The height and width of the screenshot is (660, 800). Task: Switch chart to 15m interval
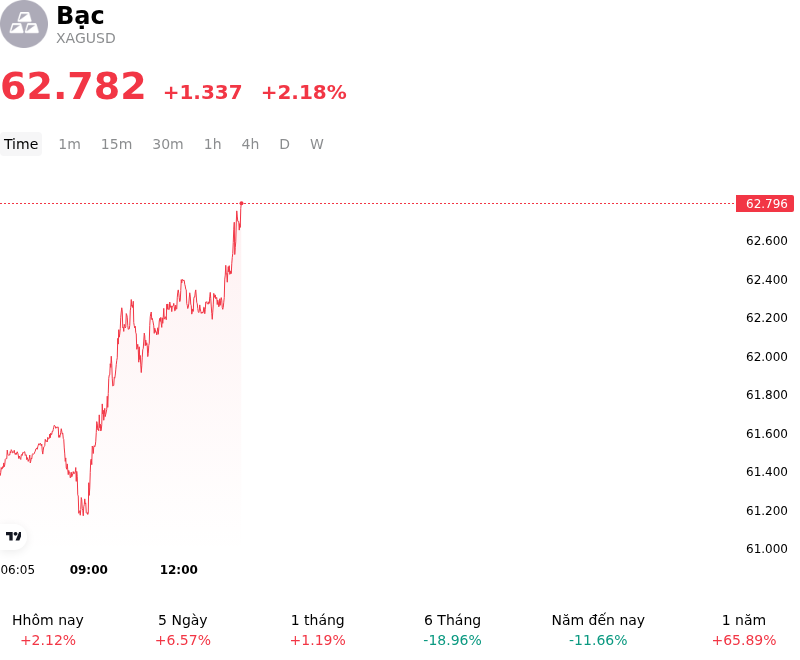pyautogui.click(x=116, y=144)
